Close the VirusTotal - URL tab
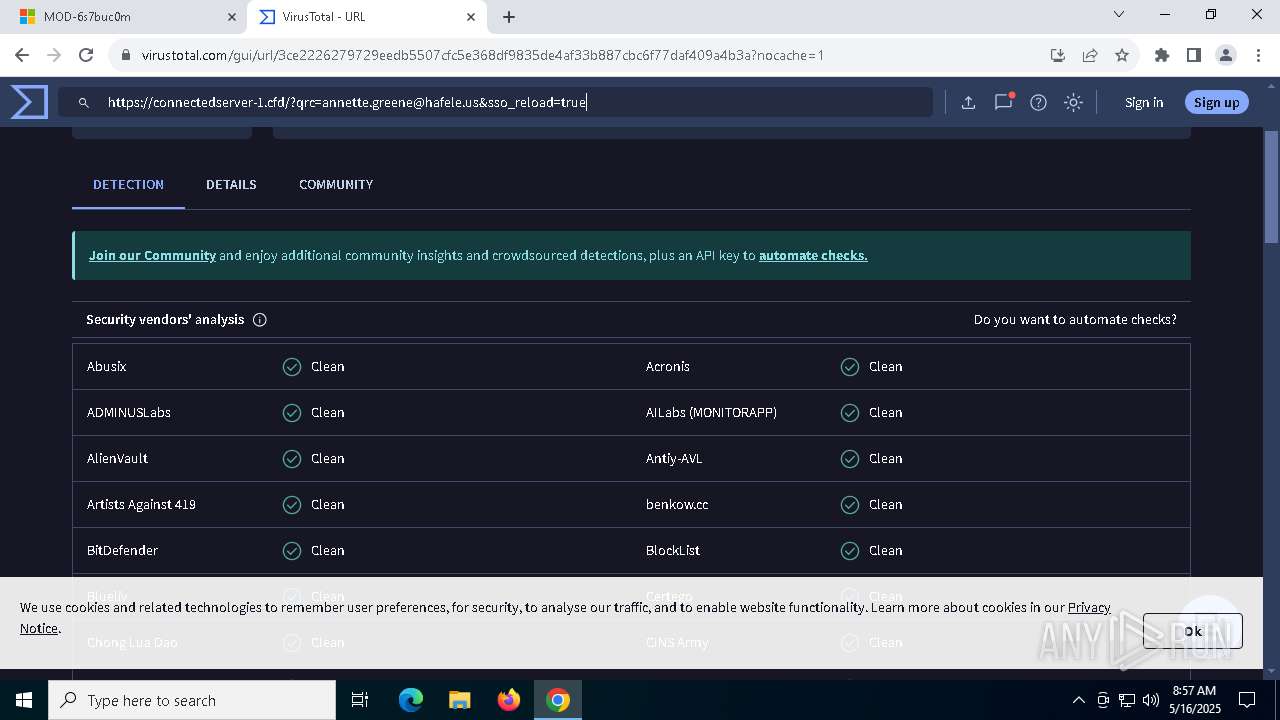This screenshot has height=720, width=1280. 471,17
